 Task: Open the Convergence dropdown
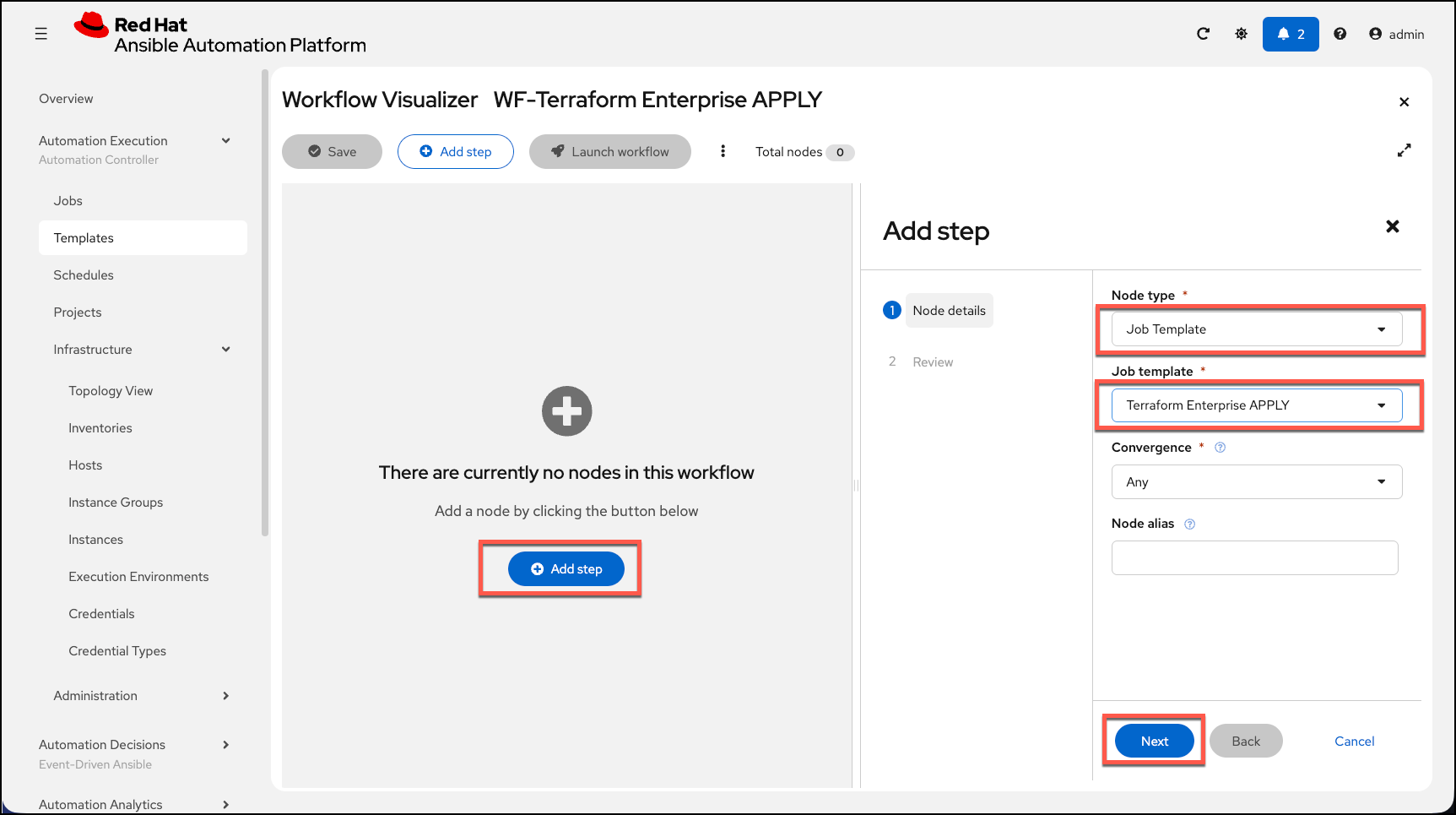pyautogui.click(x=1257, y=481)
